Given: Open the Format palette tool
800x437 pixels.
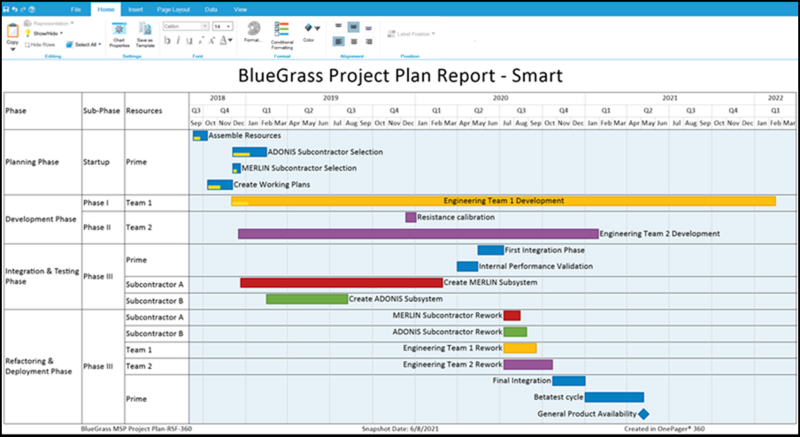Looking at the screenshot, I should [253, 32].
